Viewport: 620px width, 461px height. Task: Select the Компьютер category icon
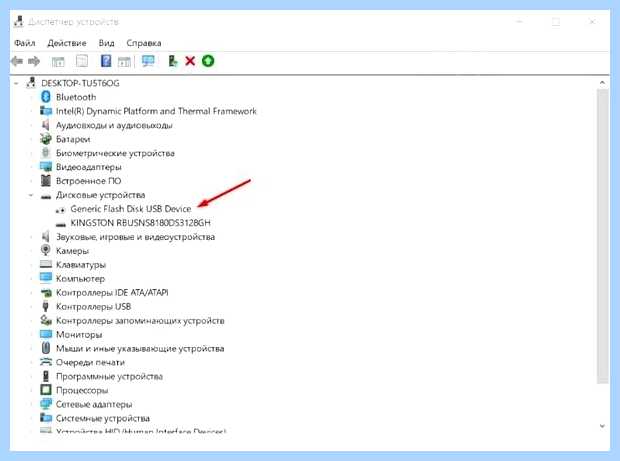(x=46, y=278)
